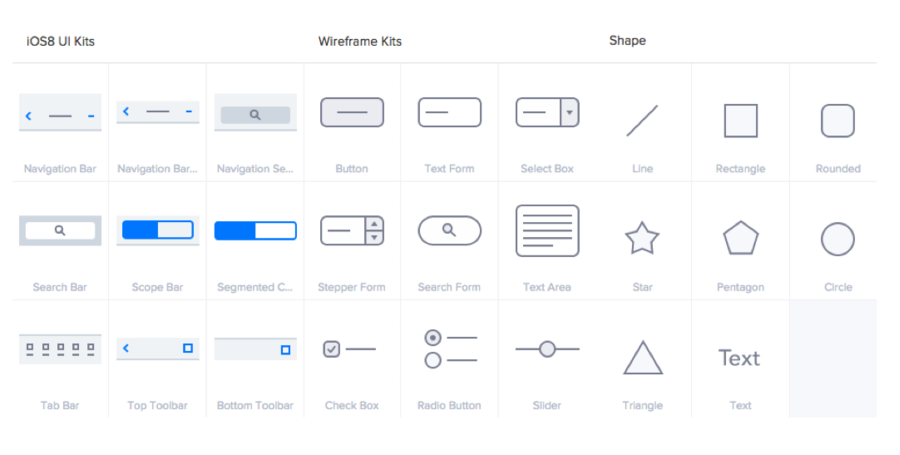Insert the Text element
This screenshot has width=900, height=455.
(x=740, y=359)
